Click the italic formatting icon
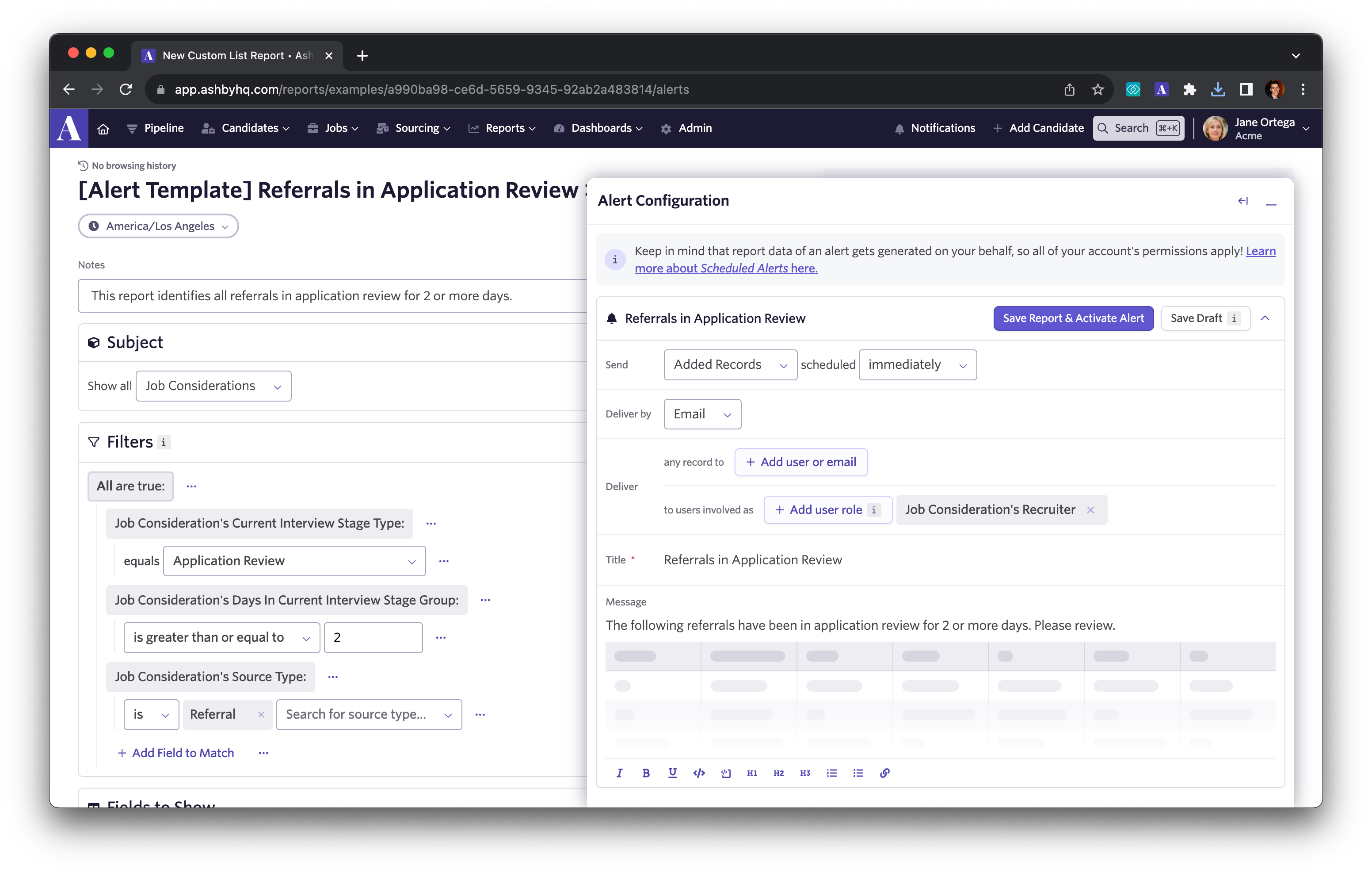The height and width of the screenshot is (873, 1372). coord(619,773)
